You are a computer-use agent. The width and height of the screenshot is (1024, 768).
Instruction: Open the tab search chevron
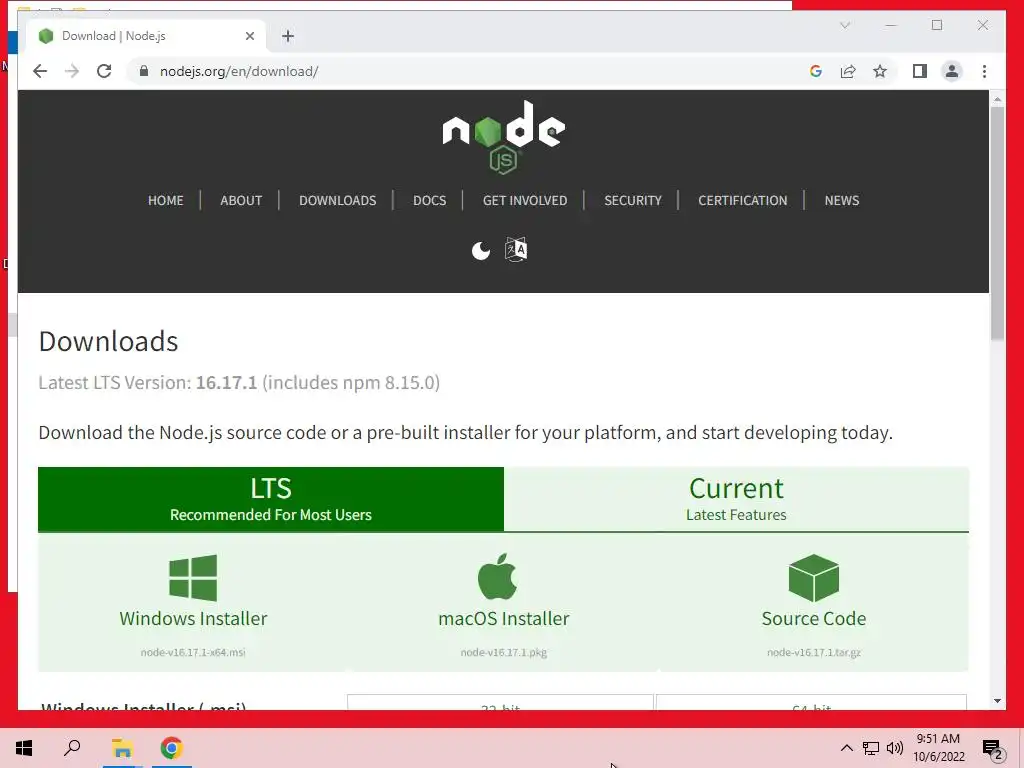[x=845, y=25]
